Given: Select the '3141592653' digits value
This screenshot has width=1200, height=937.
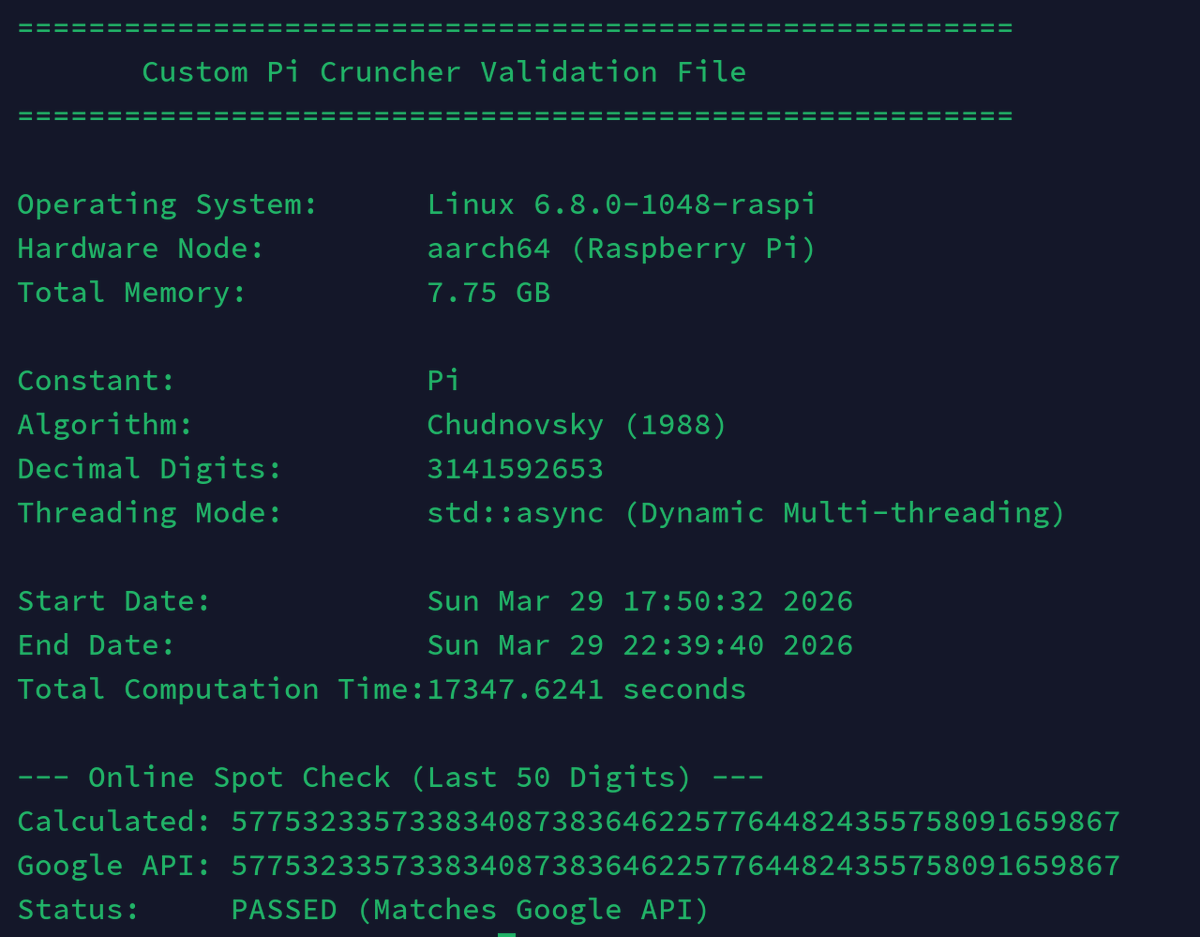Looking at the screenshot, I should tap(515, 469).
